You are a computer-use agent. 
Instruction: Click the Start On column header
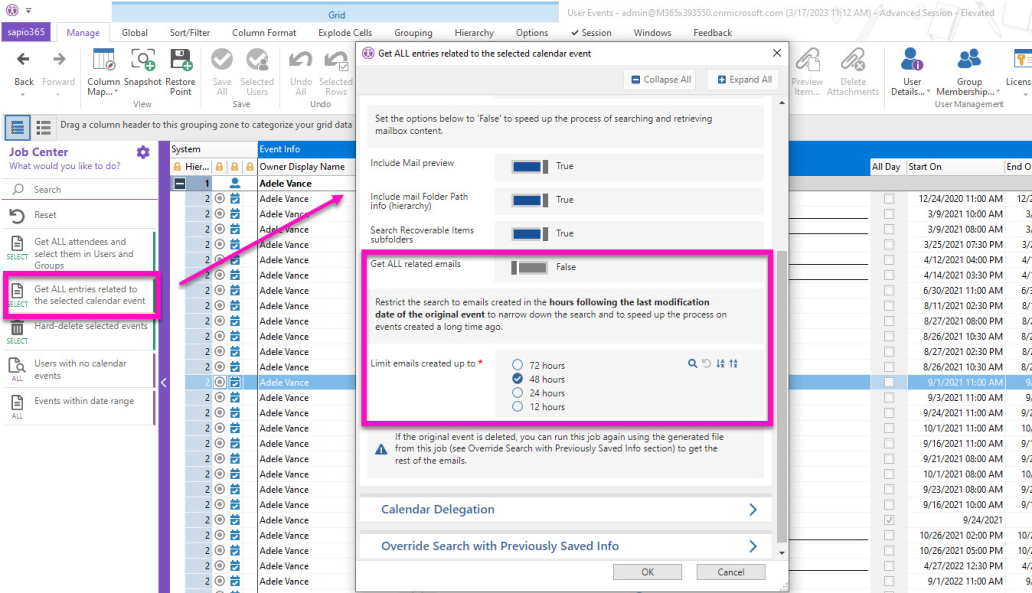click(954, 167)
